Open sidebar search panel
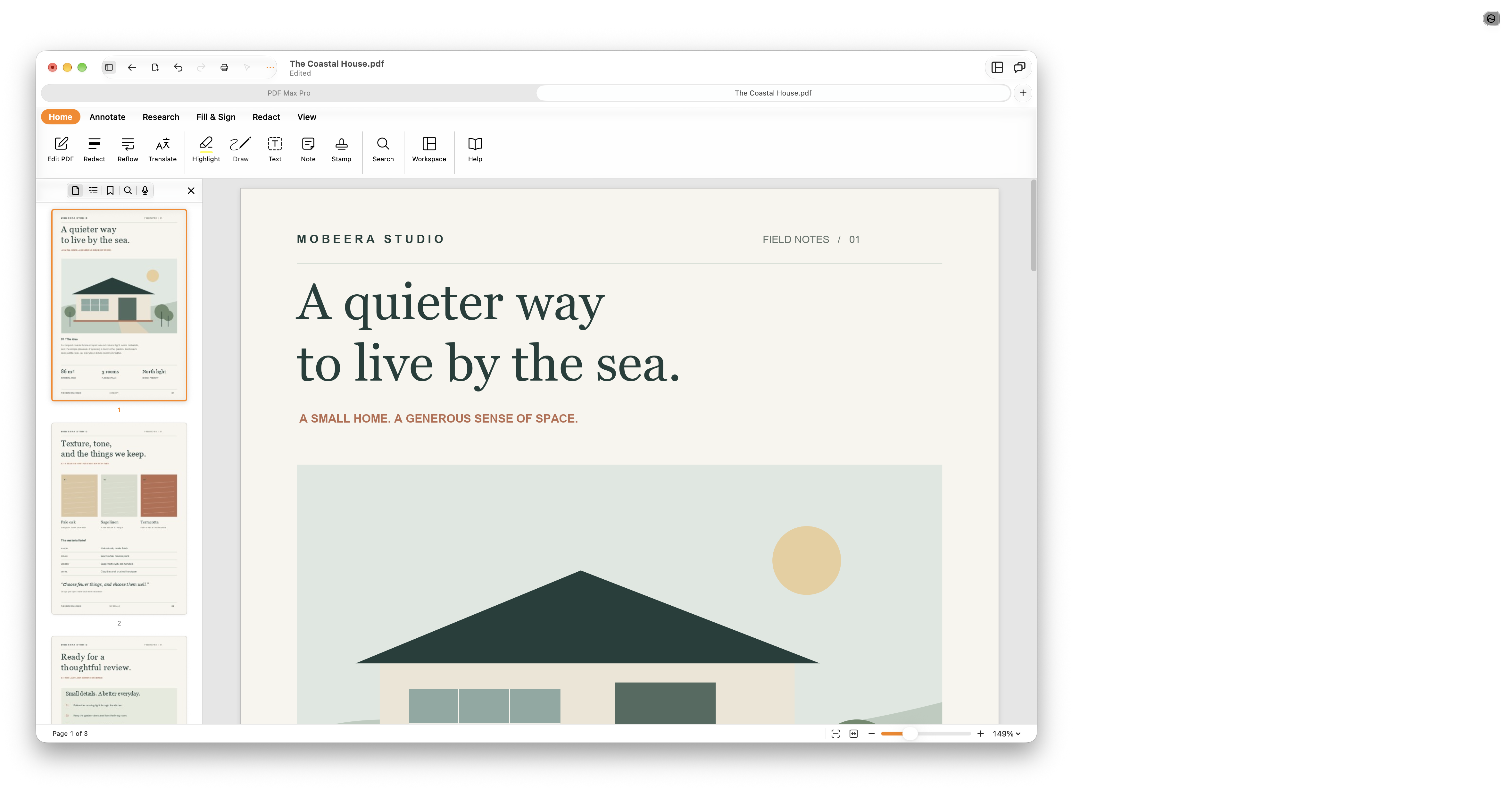The height and width of the screenshot is (790, 1512). pos(128,190)
